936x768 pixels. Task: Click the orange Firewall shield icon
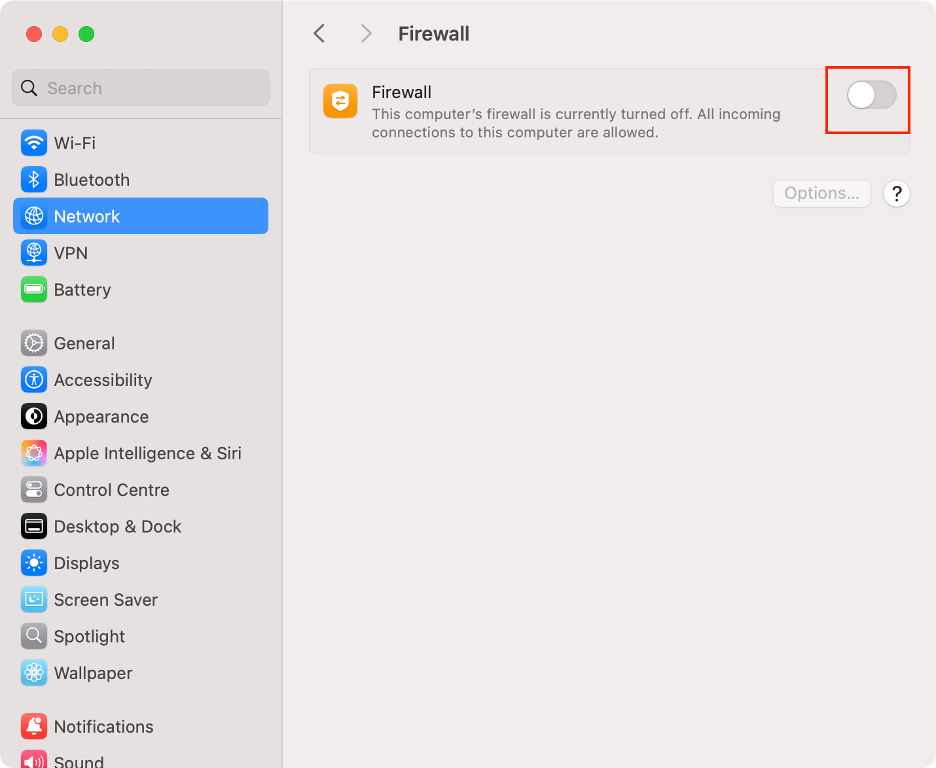pos(340,101)
